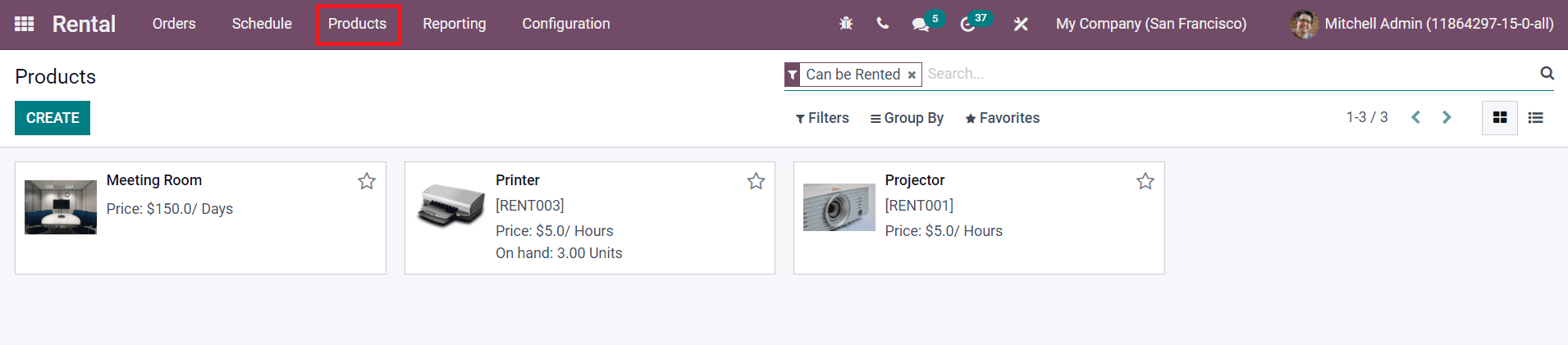Viewport: 1568px width, 345px height.
Task: Expand the Favorites dropdown
Action: 1002,118
